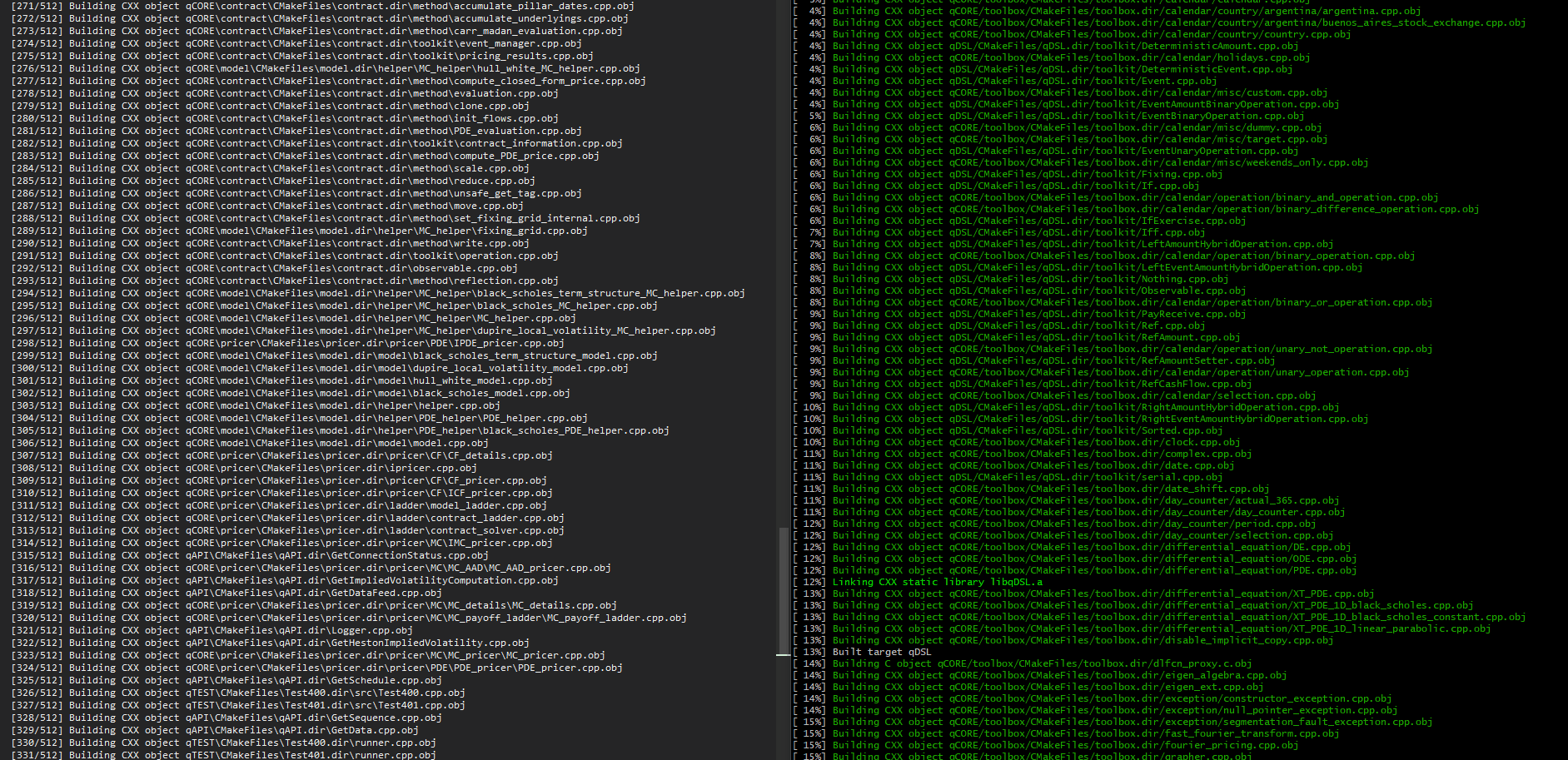Select the event_manager.cpp.obj build line

pyautogui.click(x=296, y=43)
